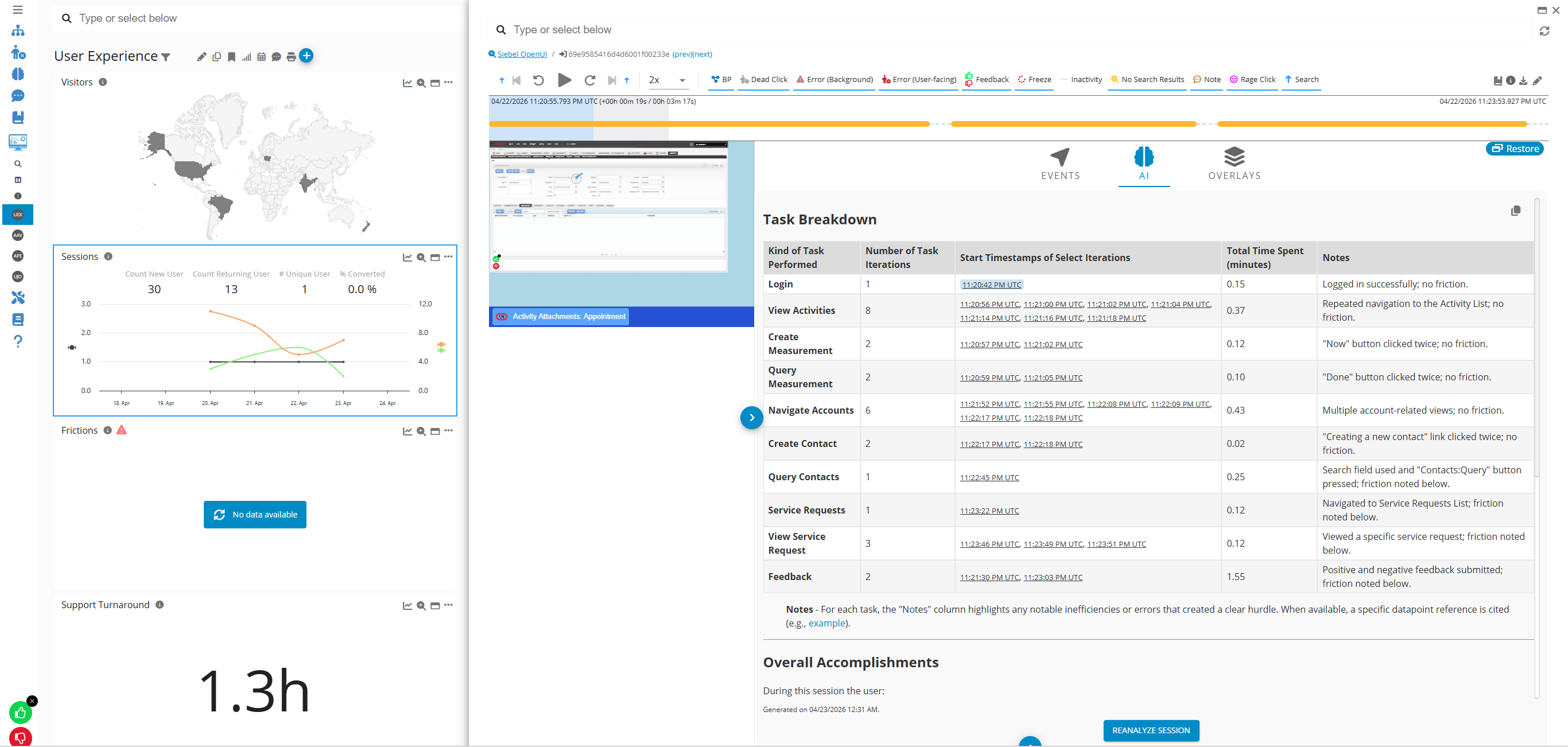Open the Siebel OpenUI breadcrumb link
The width and height of the screenshot is (1568, 747).
[522, 54]
